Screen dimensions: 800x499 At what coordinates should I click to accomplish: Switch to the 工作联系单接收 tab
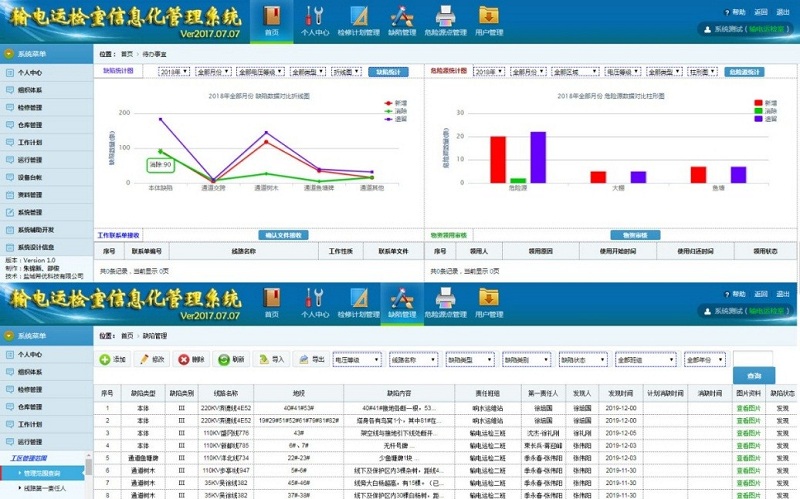pos(121,235)
